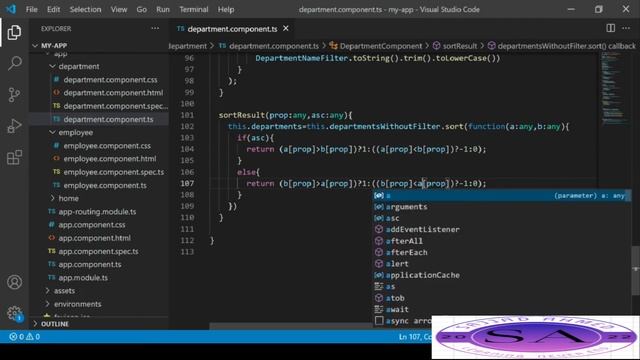Open the Help menu

click(x=226, y=9)
